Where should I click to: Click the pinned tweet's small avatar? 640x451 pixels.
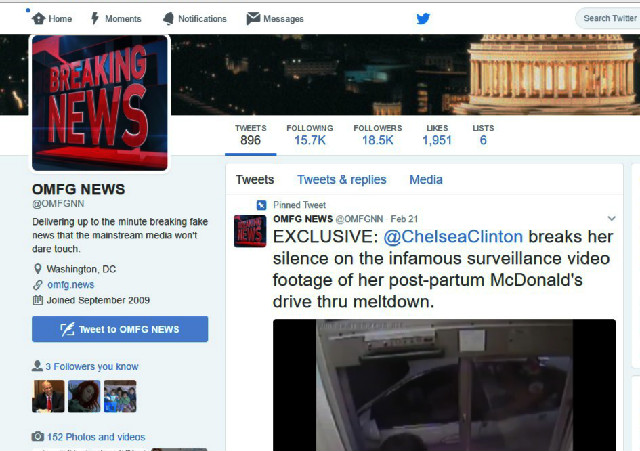pos(250,231)
